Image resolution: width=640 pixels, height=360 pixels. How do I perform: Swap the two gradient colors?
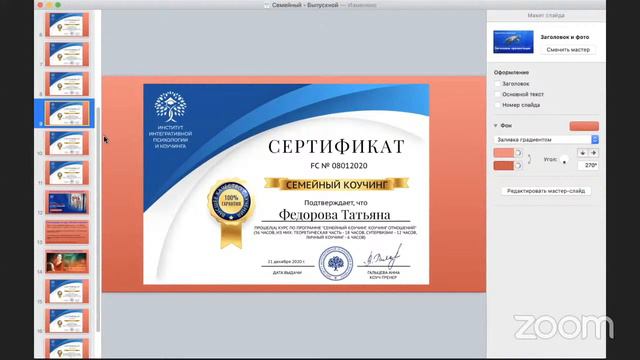[x=529, y=159]
